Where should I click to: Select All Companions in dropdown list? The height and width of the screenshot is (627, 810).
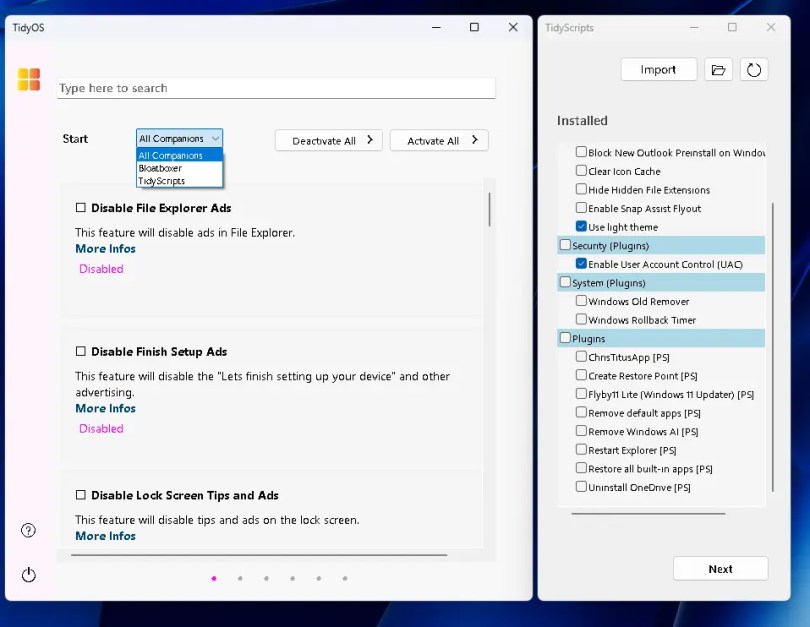[x=179, y=155]
